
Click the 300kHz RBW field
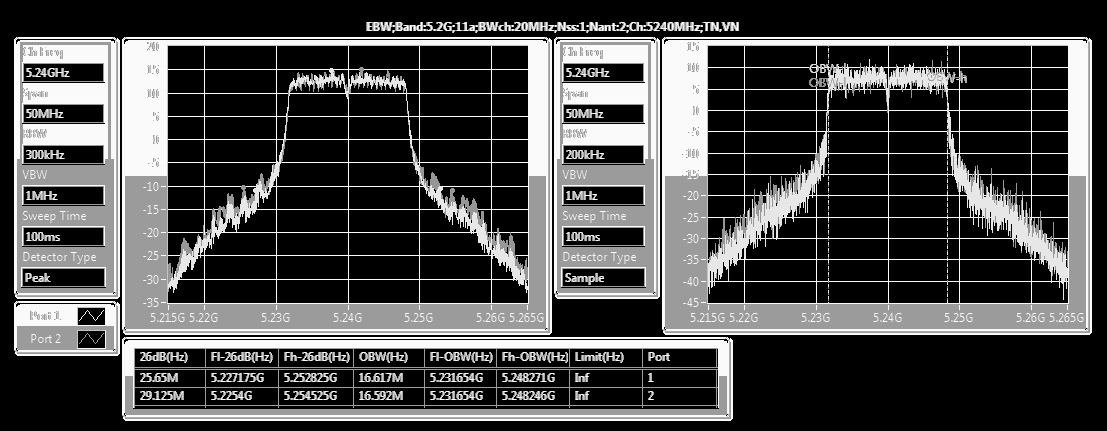pyautogui.click(x=63, y=155)
